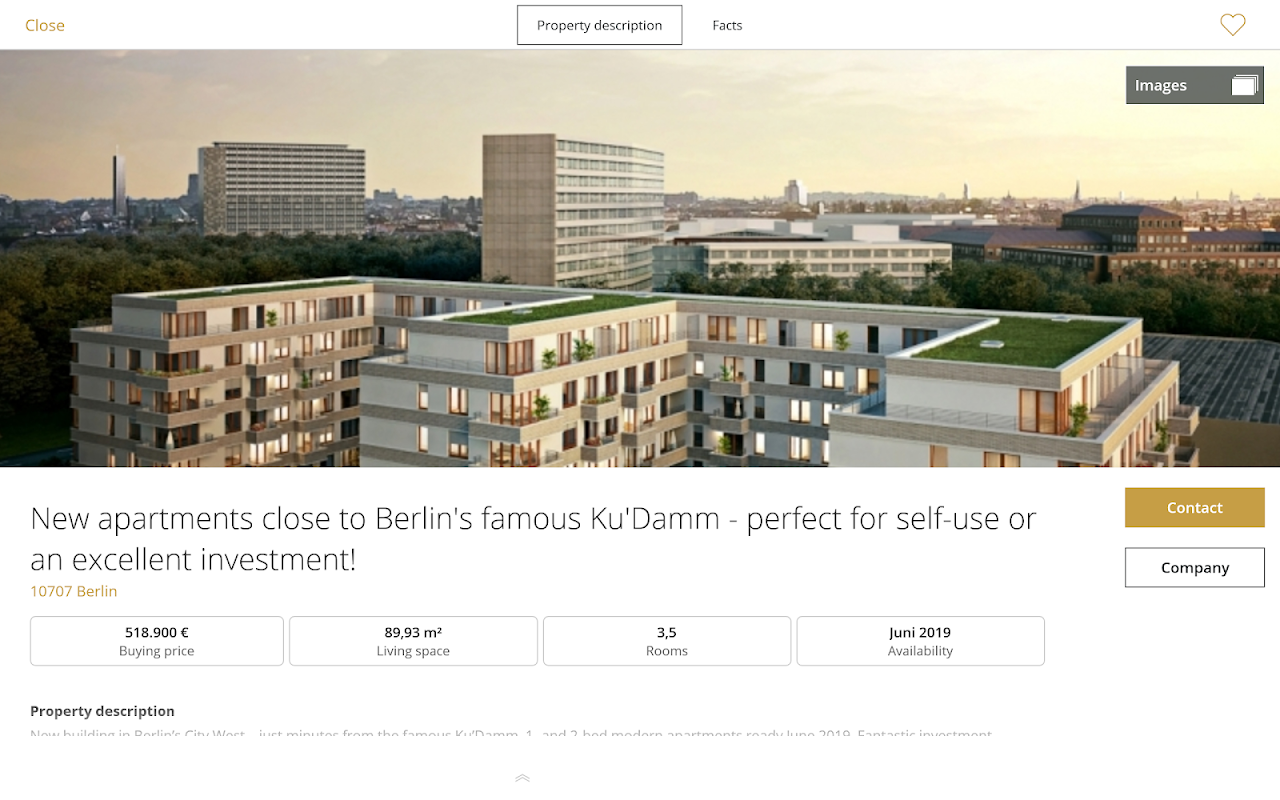Click the Property description section heading
This screenshot has height=800, width=1280.
(102, 711)
